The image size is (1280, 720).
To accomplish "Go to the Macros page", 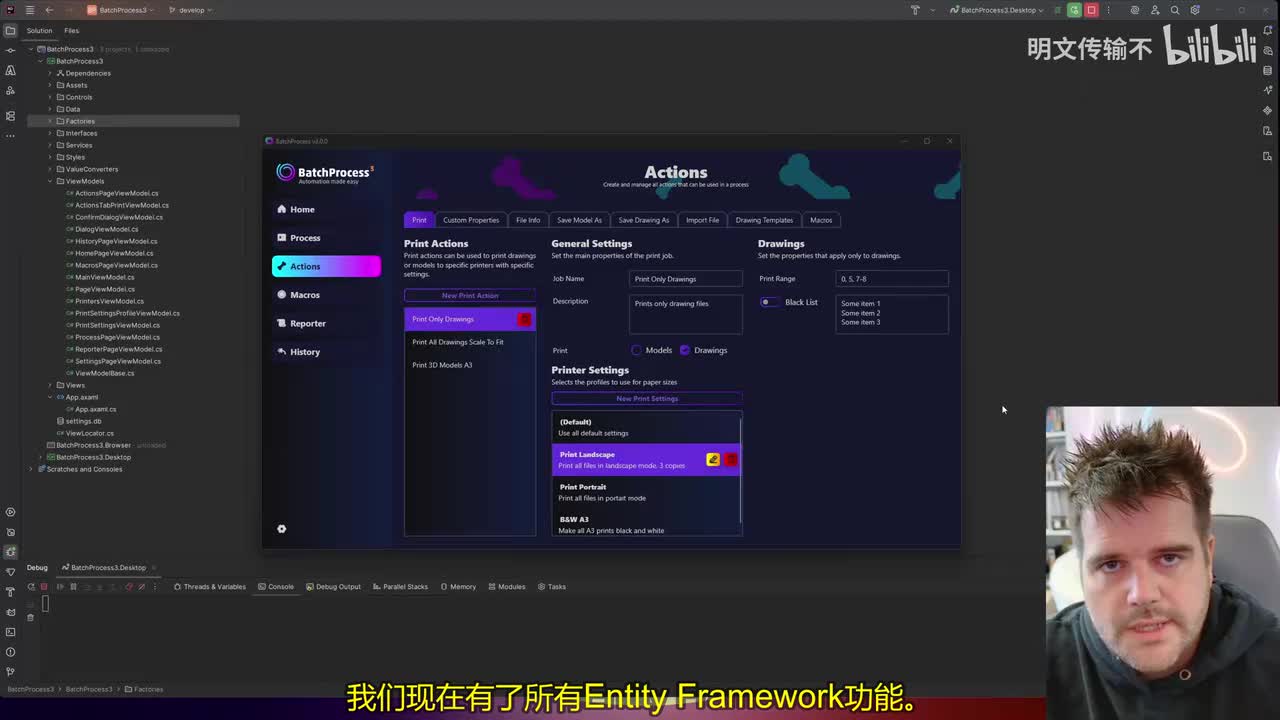I will [326, 295].
